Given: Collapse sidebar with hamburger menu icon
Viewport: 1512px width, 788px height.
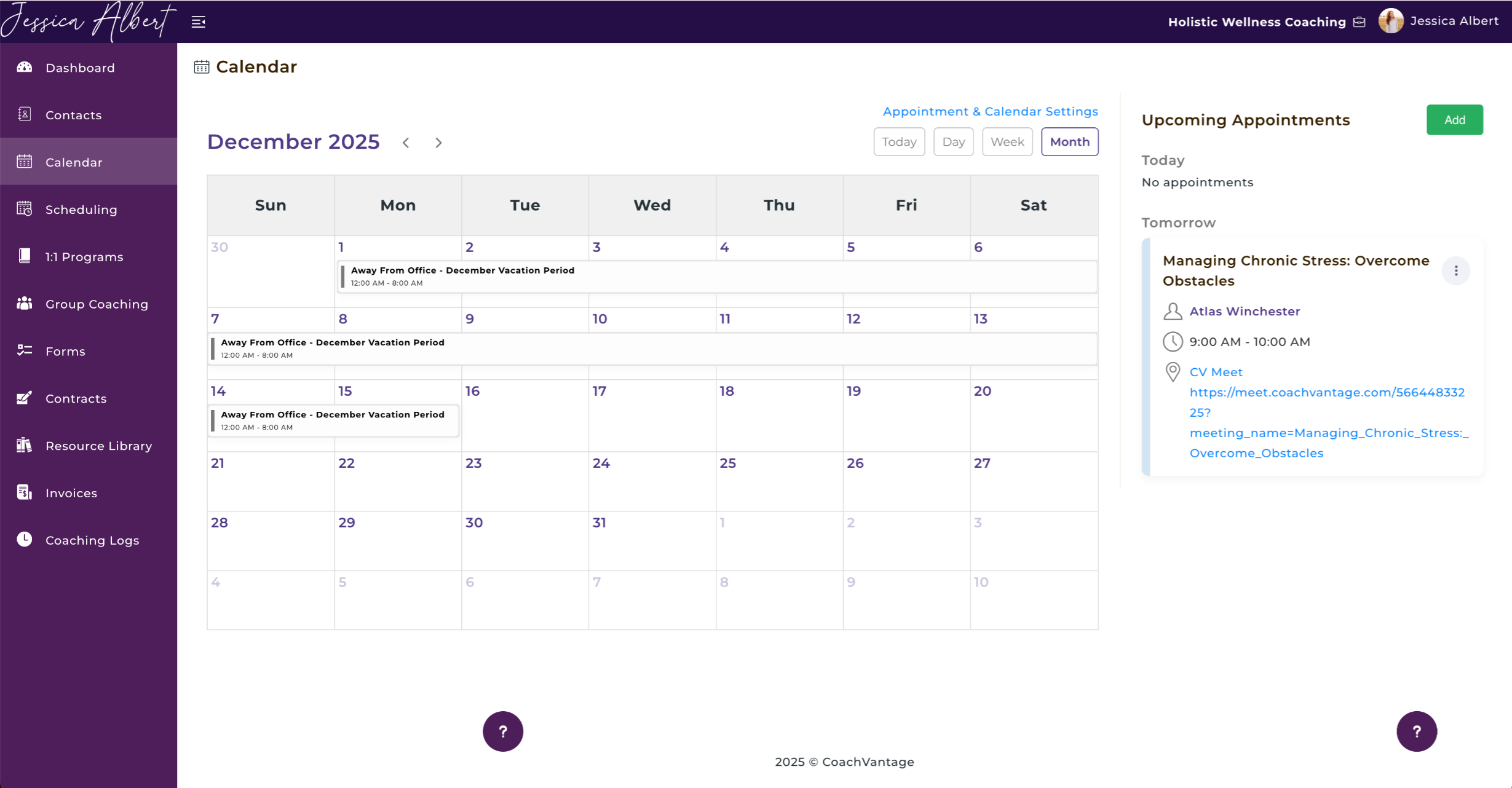Looking at the screenshot, I should click(198, 22).
